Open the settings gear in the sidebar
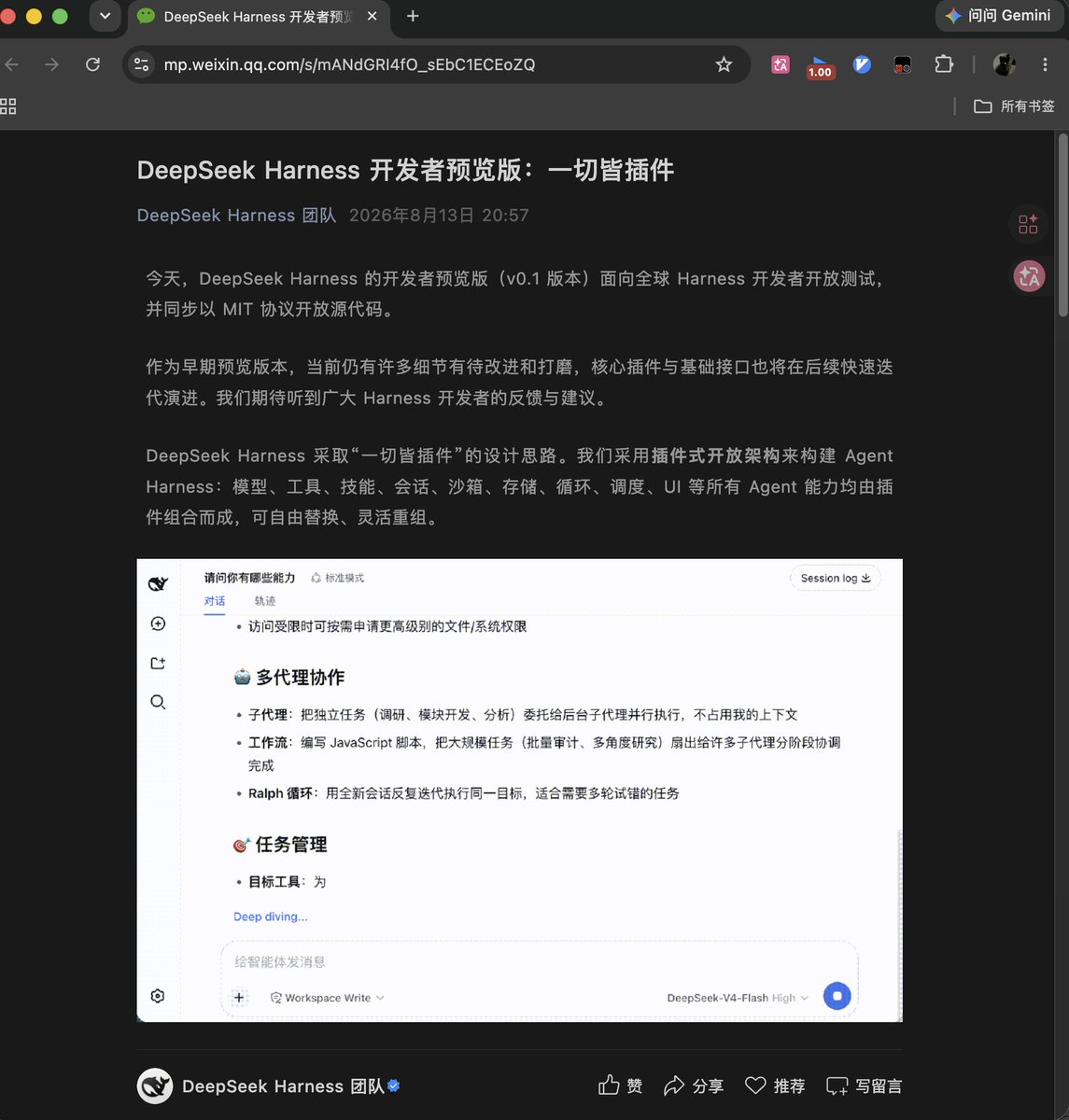 158,996
